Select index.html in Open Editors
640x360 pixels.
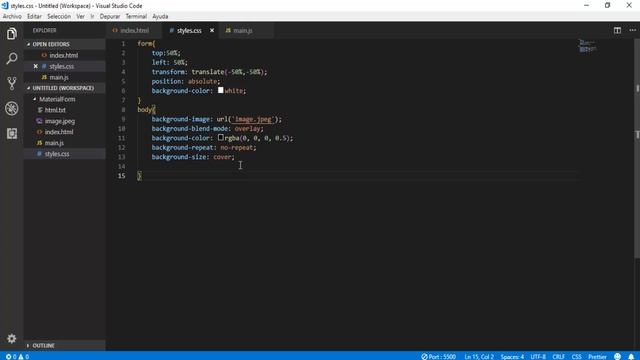[x=64, y=55]
